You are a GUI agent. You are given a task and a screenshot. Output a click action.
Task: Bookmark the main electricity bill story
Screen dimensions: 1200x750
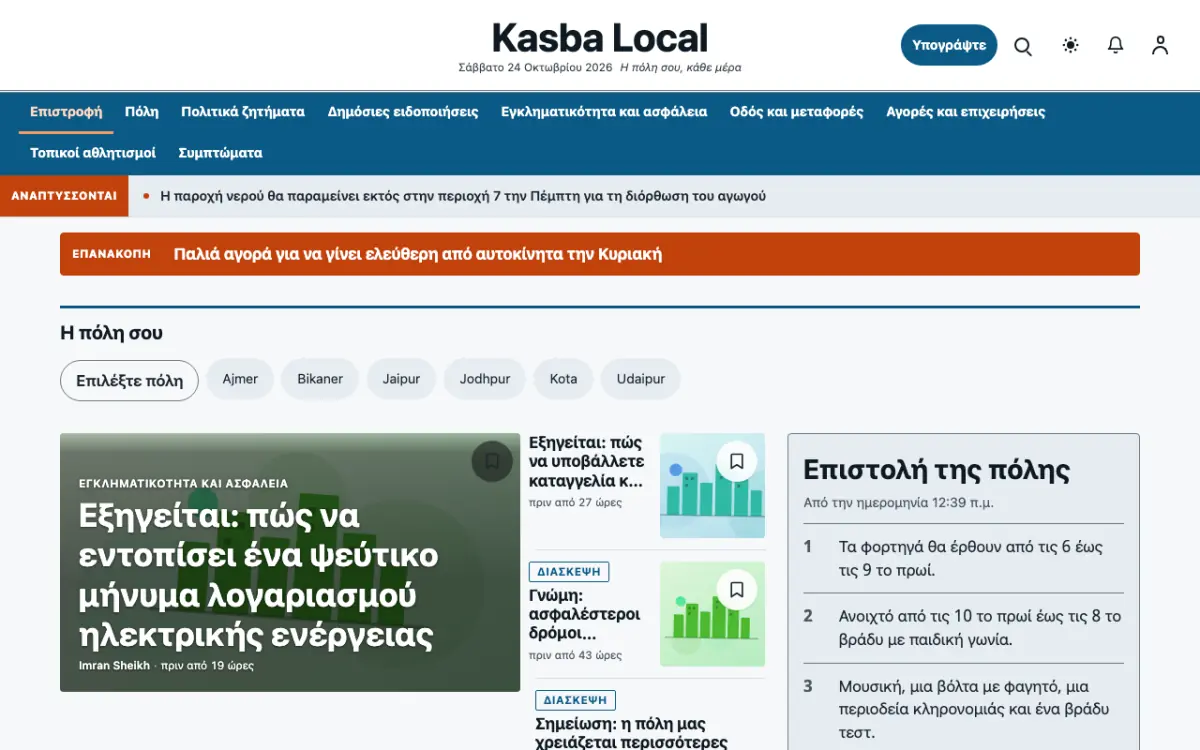coord(492,461)
